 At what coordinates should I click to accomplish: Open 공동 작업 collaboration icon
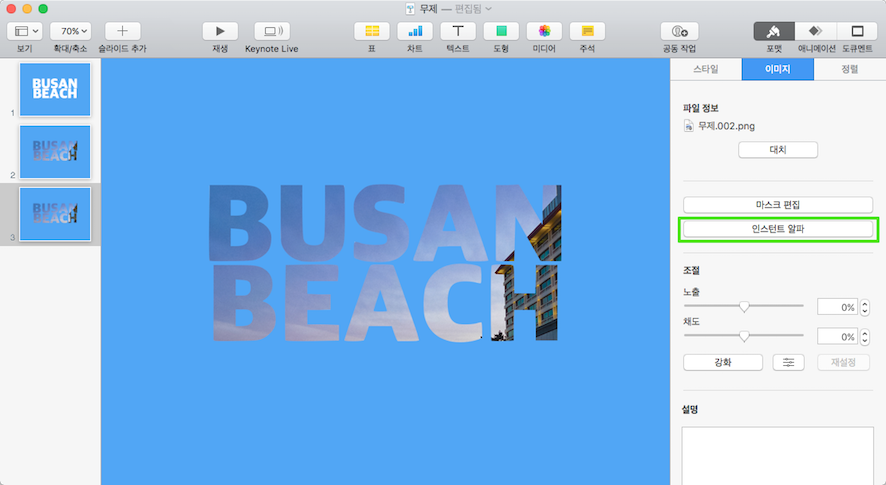679,31
